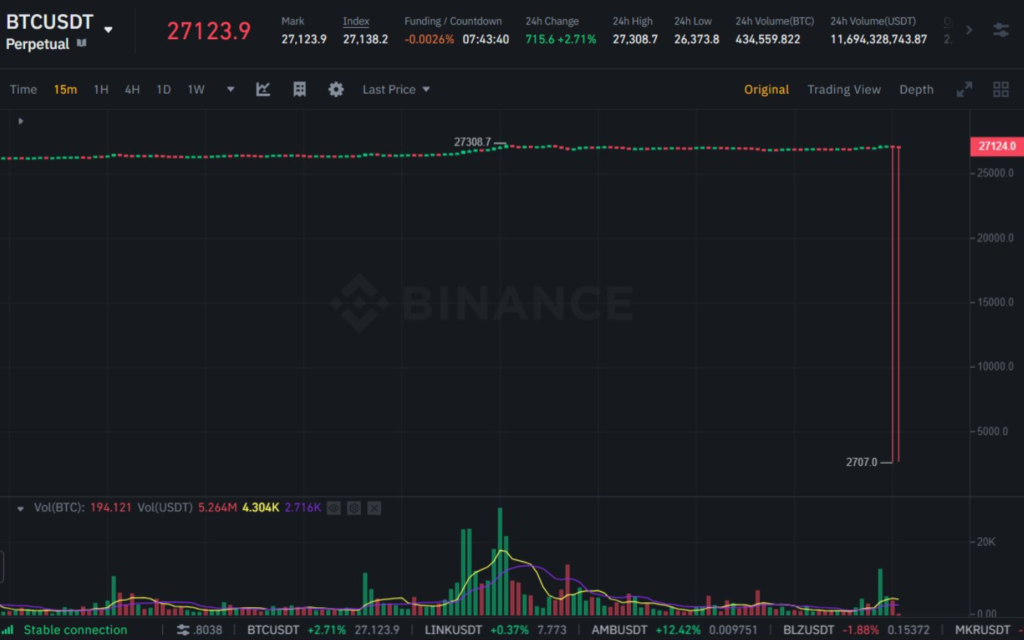Open the multi-chart grid layout icon

click(1000, 89)
